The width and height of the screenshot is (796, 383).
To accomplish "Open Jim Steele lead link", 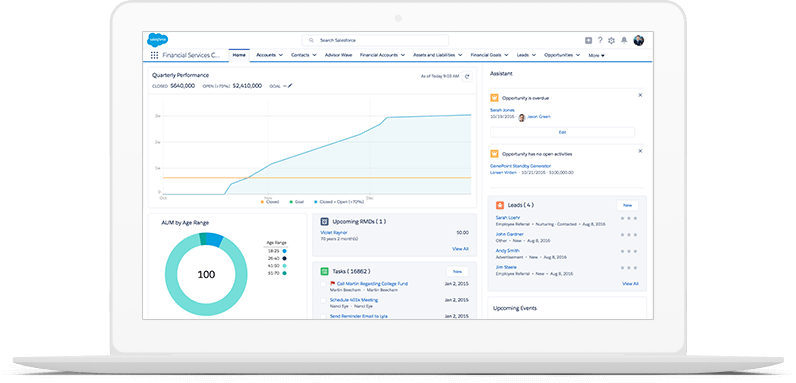I will [x=506, y=267].
